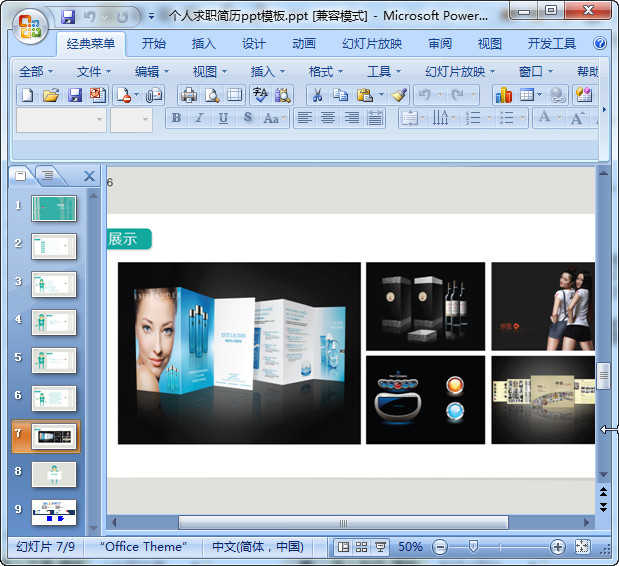The image size is (619, 566).
Task: Open the font size combo box
Action: (x=131, y=119)
